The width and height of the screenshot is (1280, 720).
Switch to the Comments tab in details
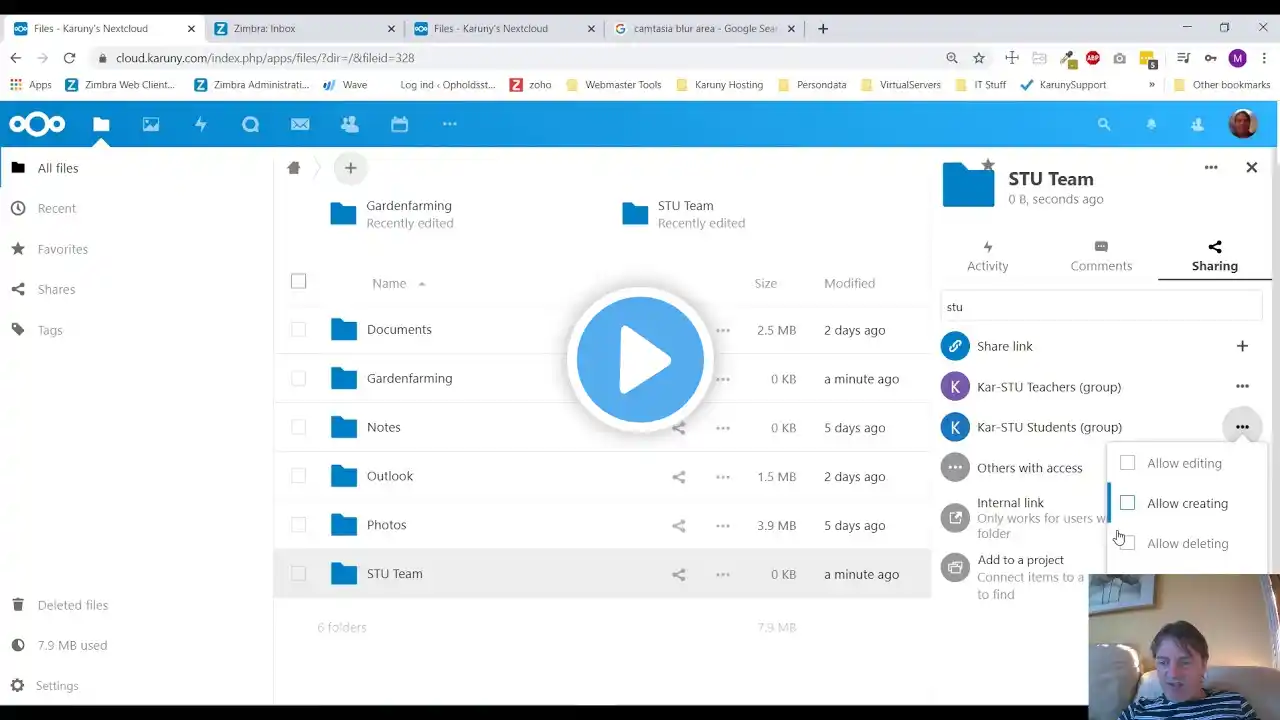(1101, 256)
